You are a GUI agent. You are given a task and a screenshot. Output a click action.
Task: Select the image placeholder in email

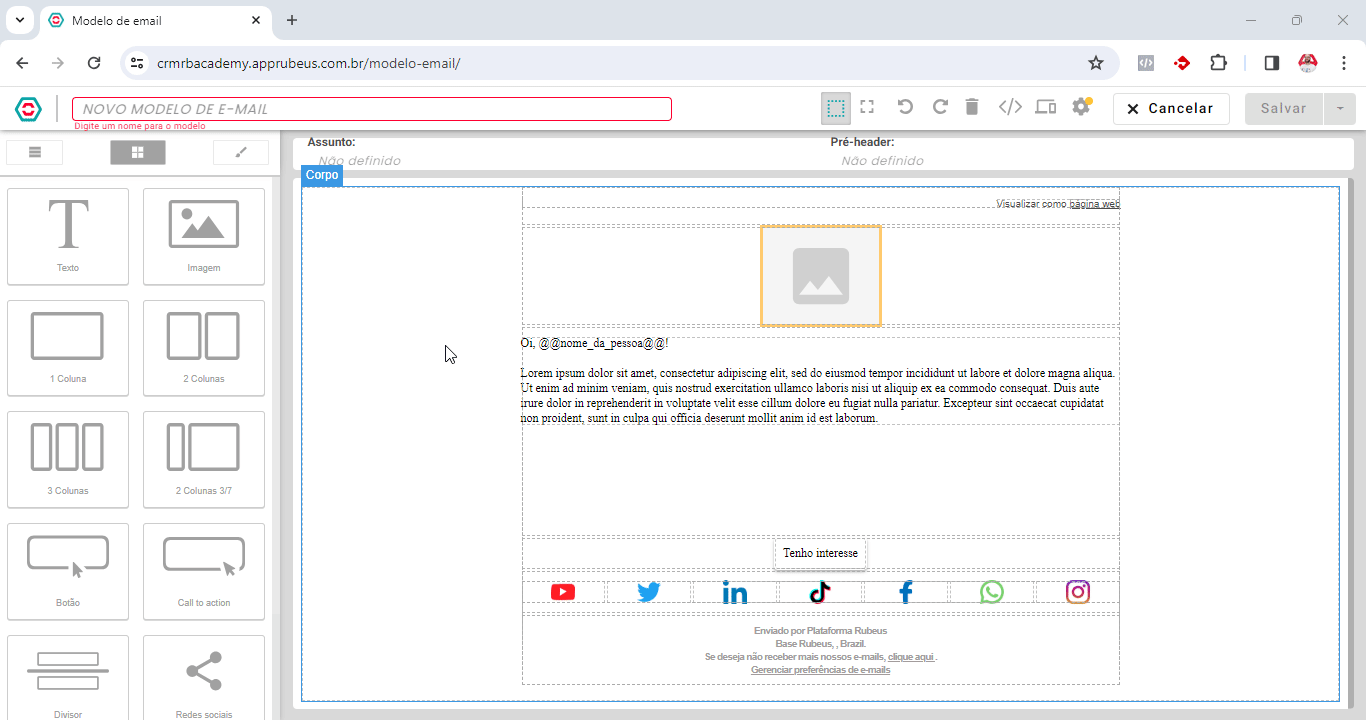pyautogui.click(x=821, y=276)
